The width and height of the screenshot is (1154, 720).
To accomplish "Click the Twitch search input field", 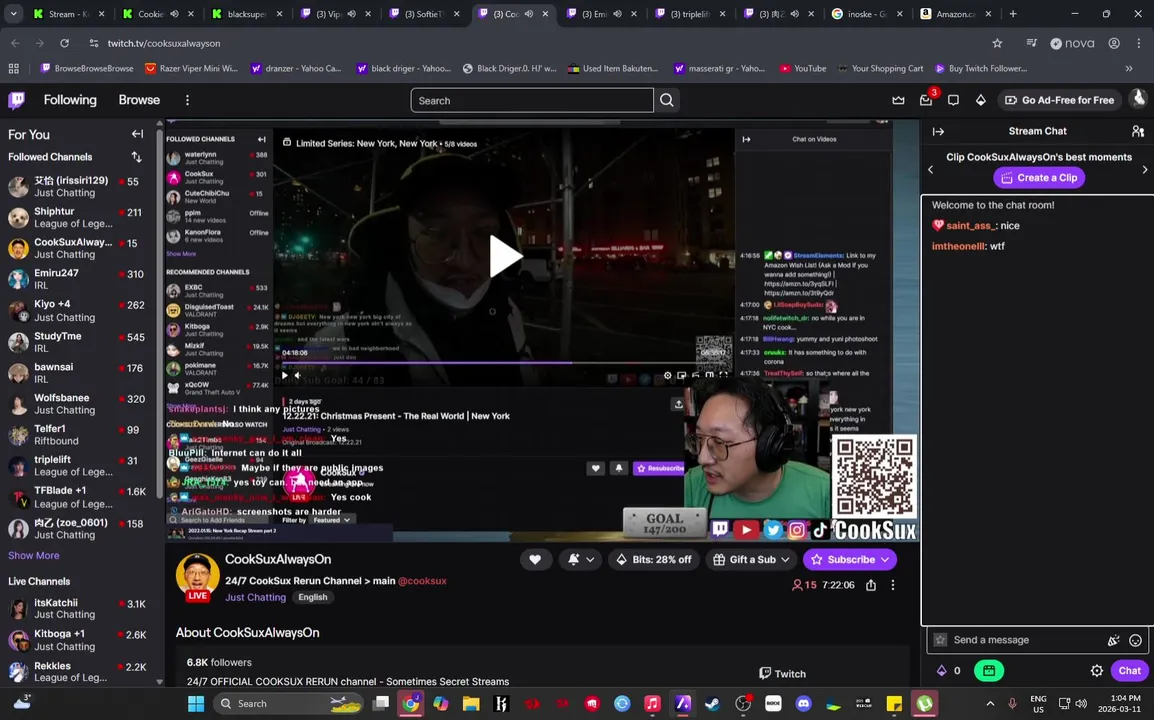I will 531,100.
